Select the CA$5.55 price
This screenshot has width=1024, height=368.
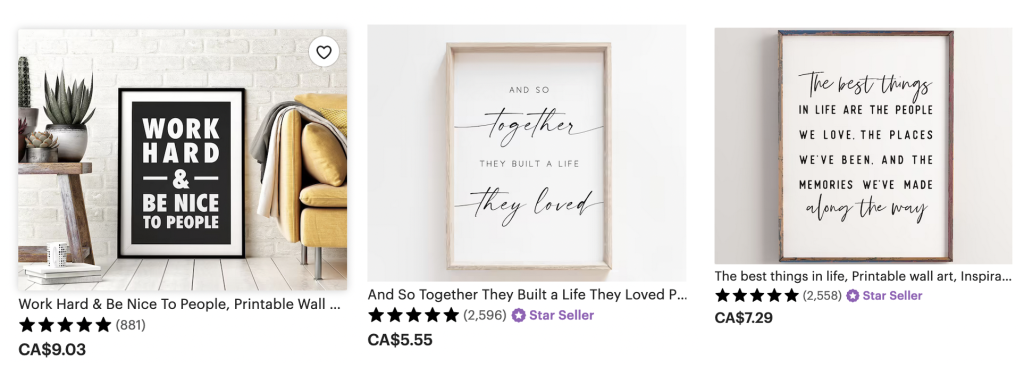(400, 340)
